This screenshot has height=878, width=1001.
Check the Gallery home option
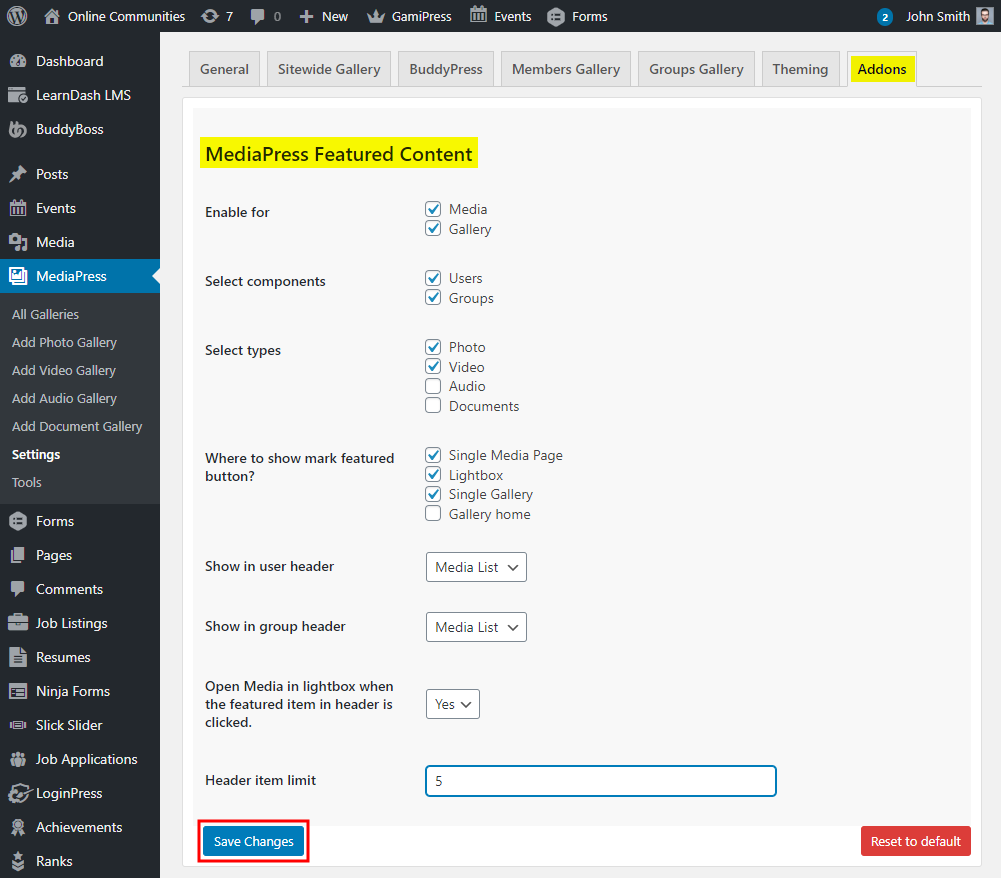click(433, 513)
